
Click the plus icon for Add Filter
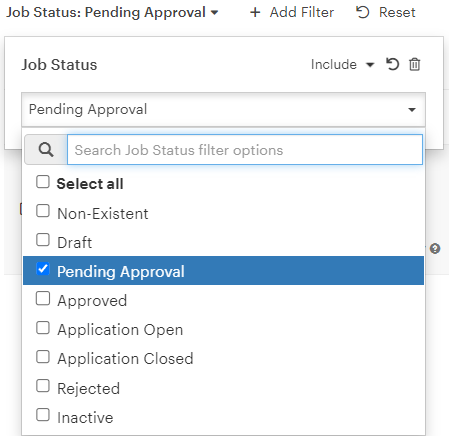click(x=255, y=13)
